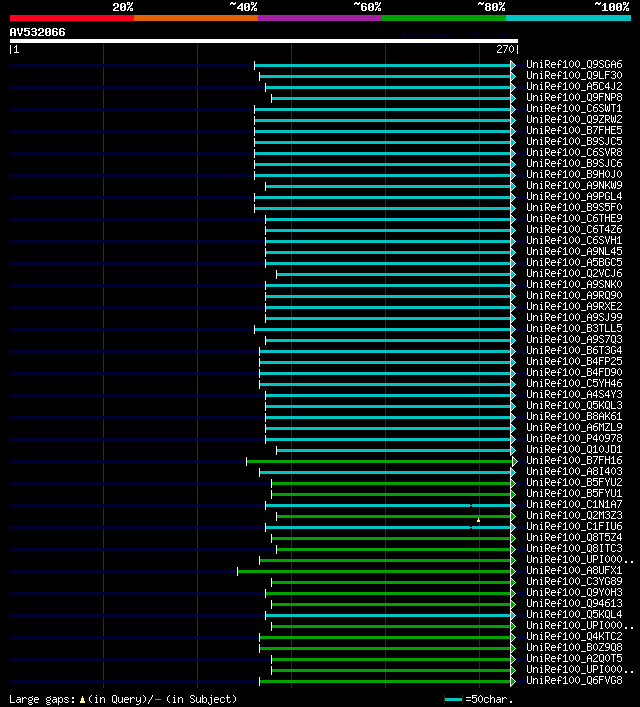Choose the UniRef100_B9S5F0 hit label
This screenshot has width=640, height=707.
coord(574,207)
